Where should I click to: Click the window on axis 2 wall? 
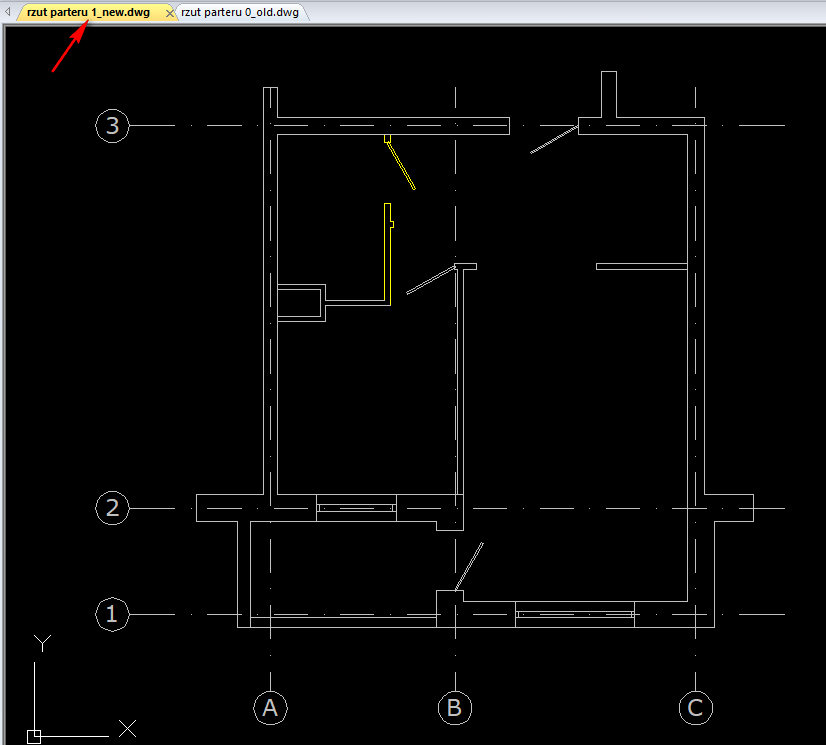tap(356, 508)
